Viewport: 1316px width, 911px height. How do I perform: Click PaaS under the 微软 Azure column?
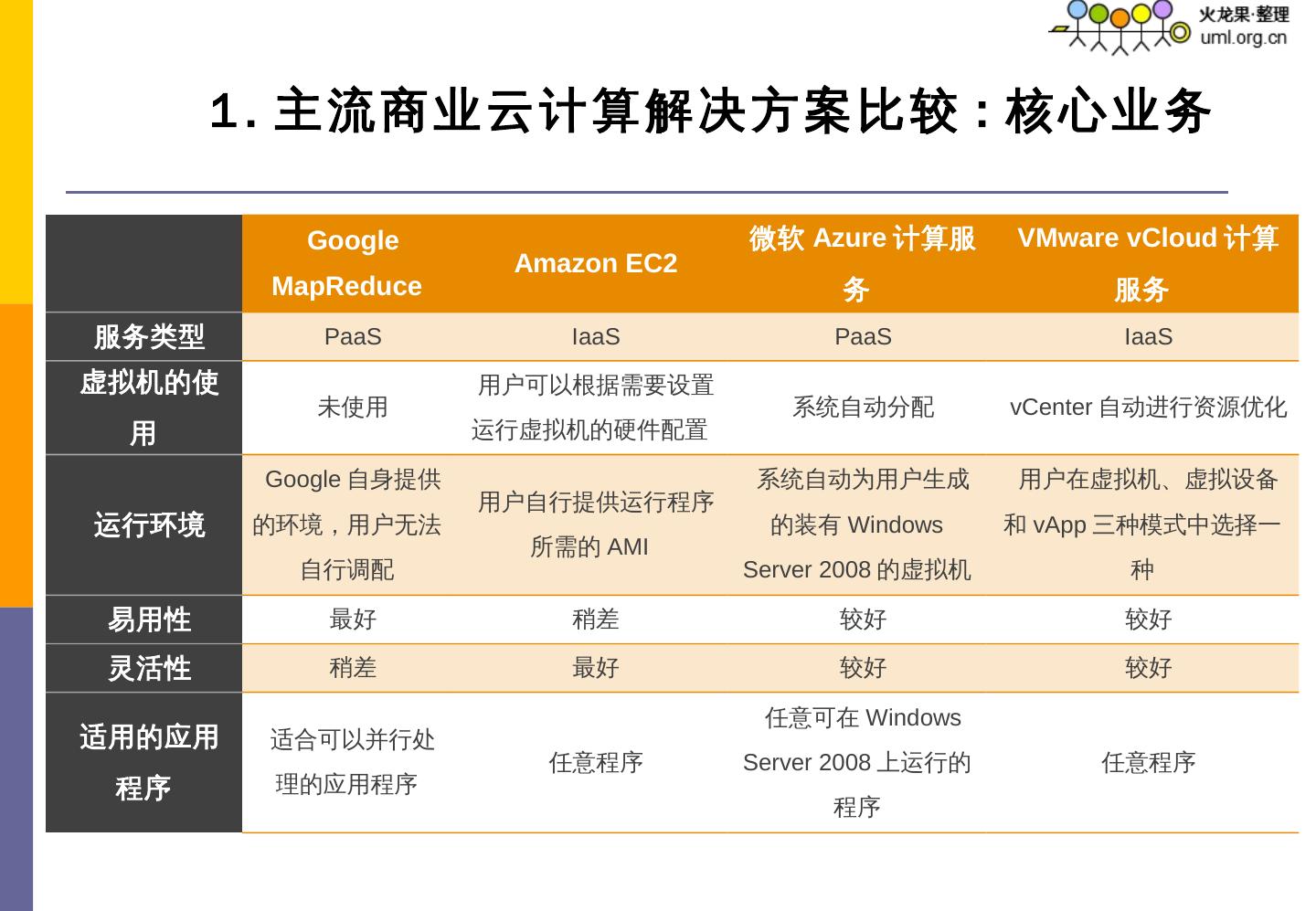pyautogui.click(x=863, y=336)
